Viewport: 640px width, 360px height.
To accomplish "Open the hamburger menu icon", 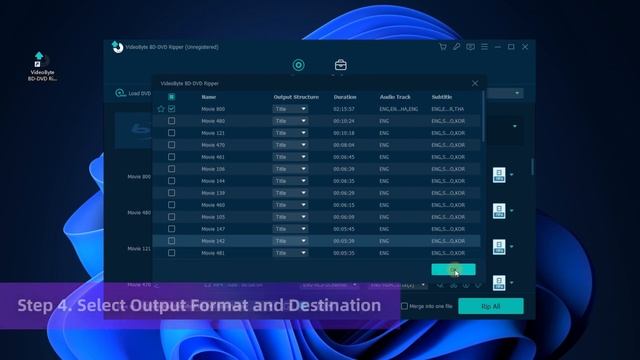I will [x=484, y=47].
